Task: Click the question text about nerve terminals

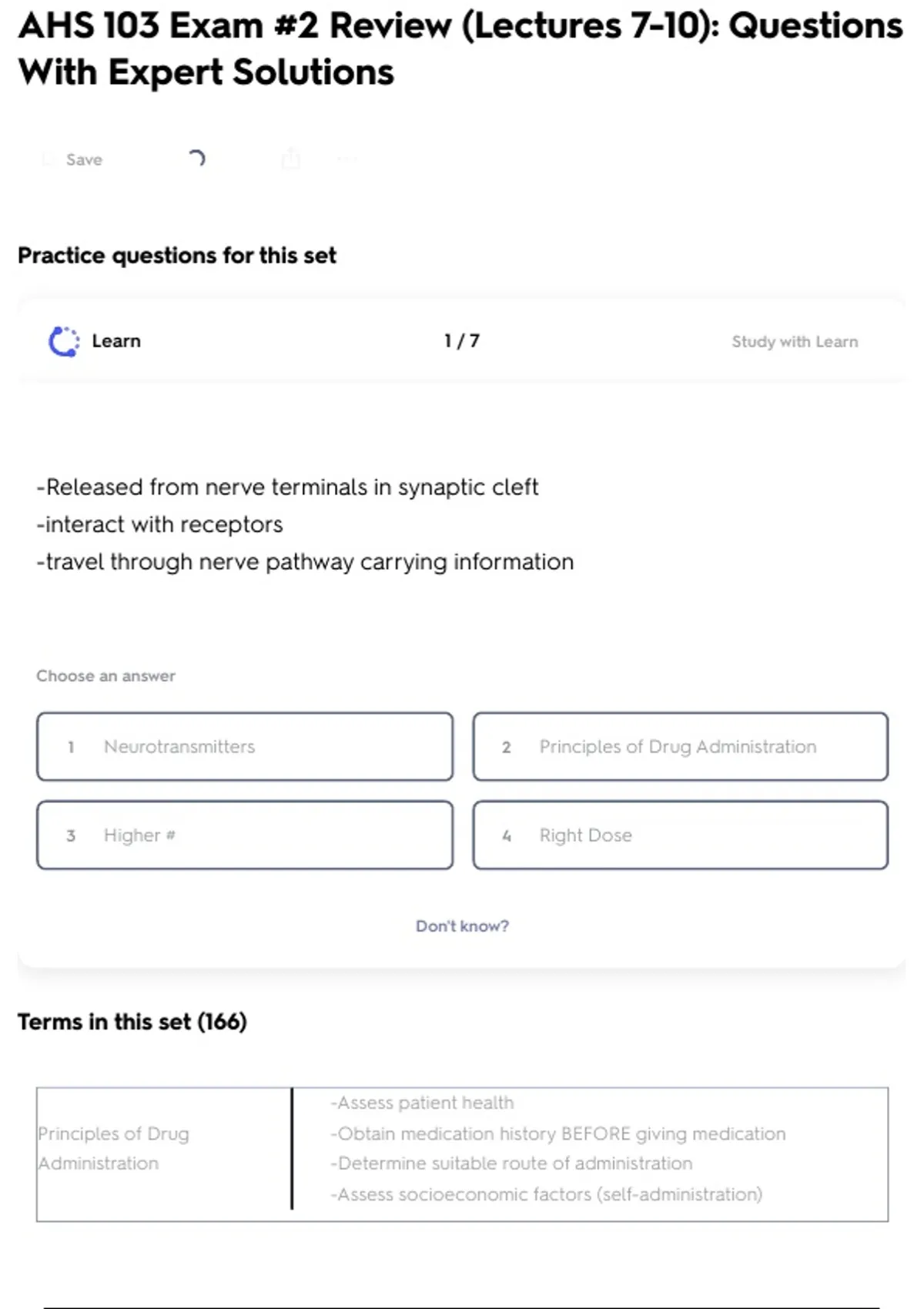Action: pos(305,524)
